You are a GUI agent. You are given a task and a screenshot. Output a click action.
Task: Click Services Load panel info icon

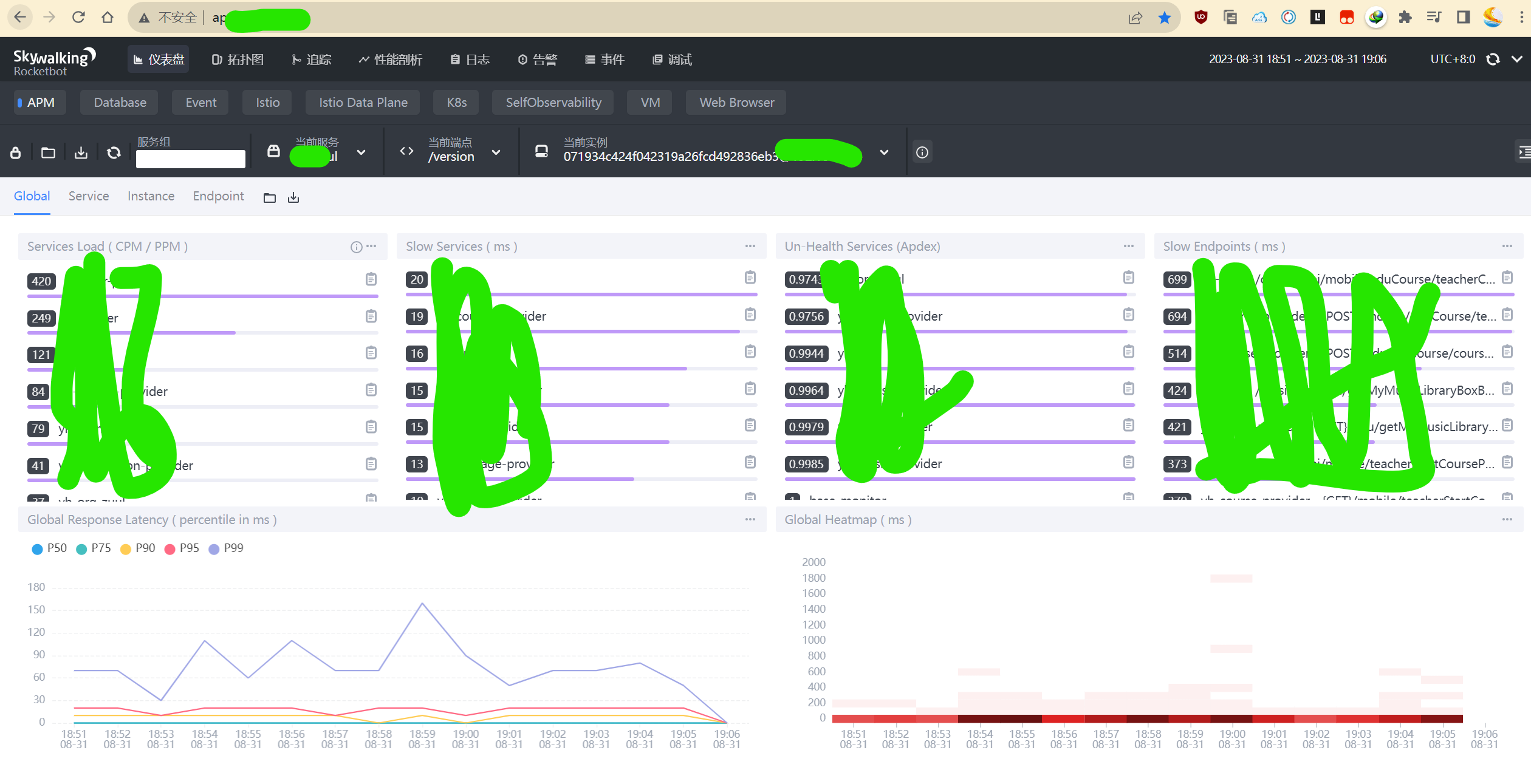tap(356, 247)
